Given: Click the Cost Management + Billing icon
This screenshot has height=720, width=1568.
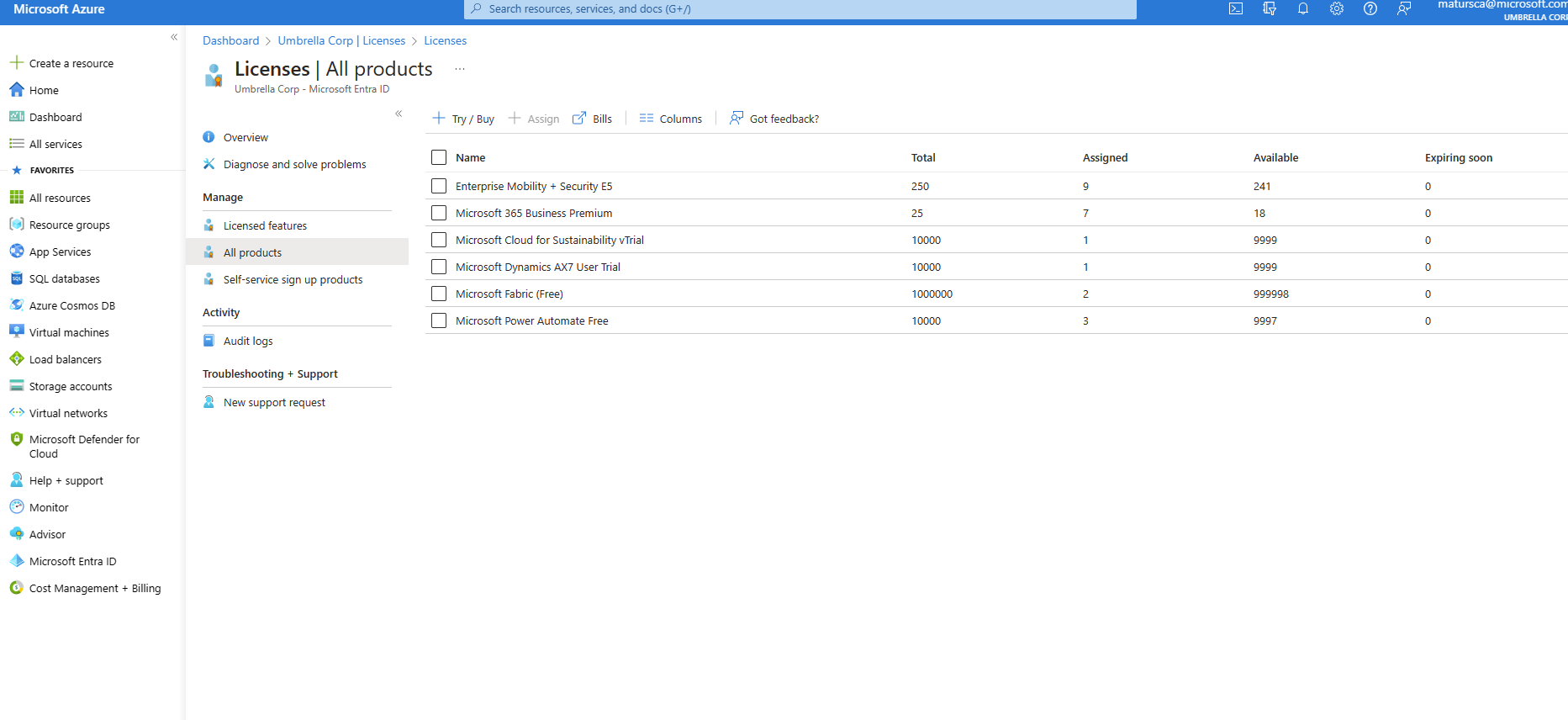Looking at the screenshot, I should tap(16, 588).
